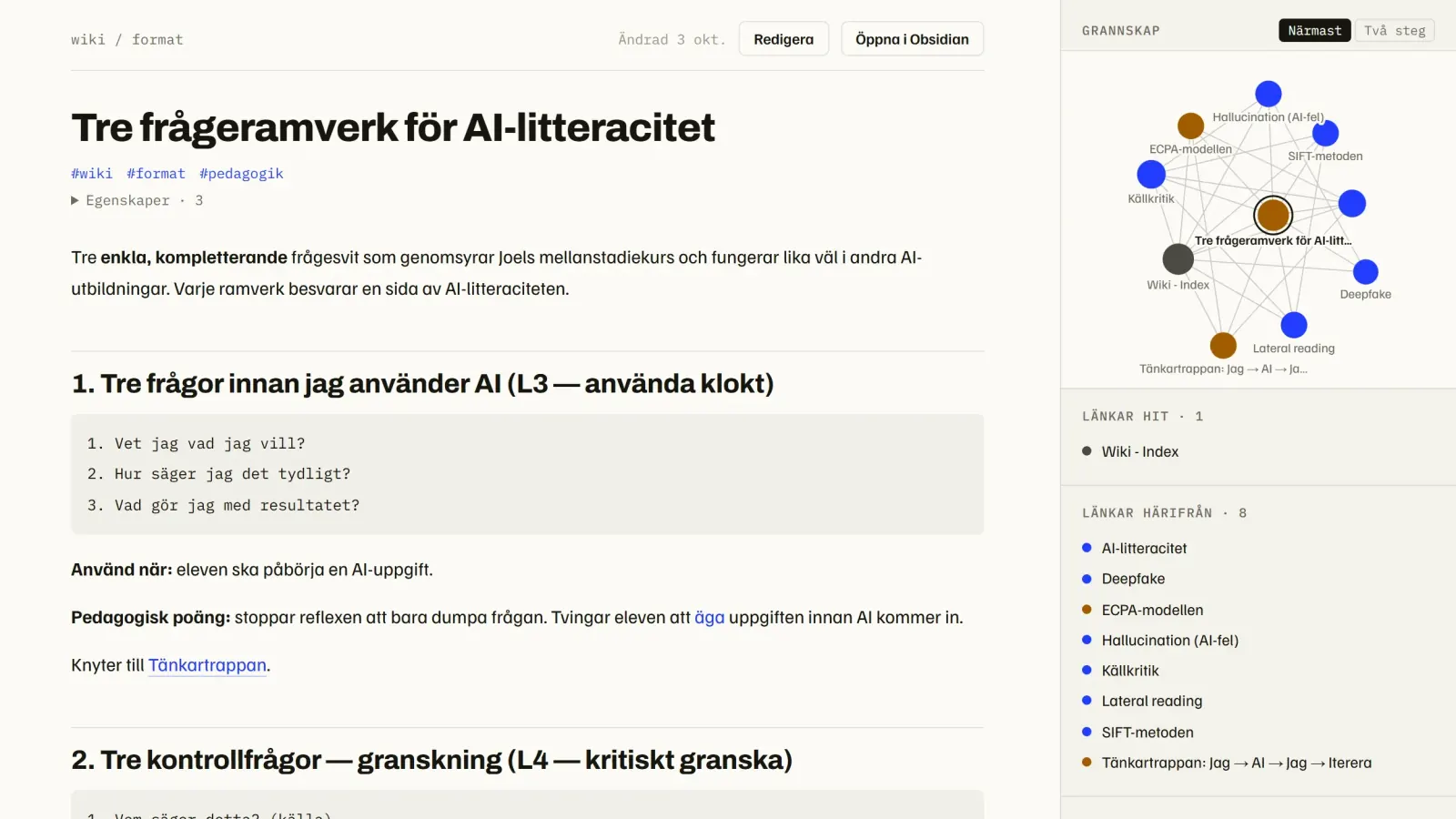Select the Deepfake graph node
Screen dimensions: 1456x819
coord(1365,271)
